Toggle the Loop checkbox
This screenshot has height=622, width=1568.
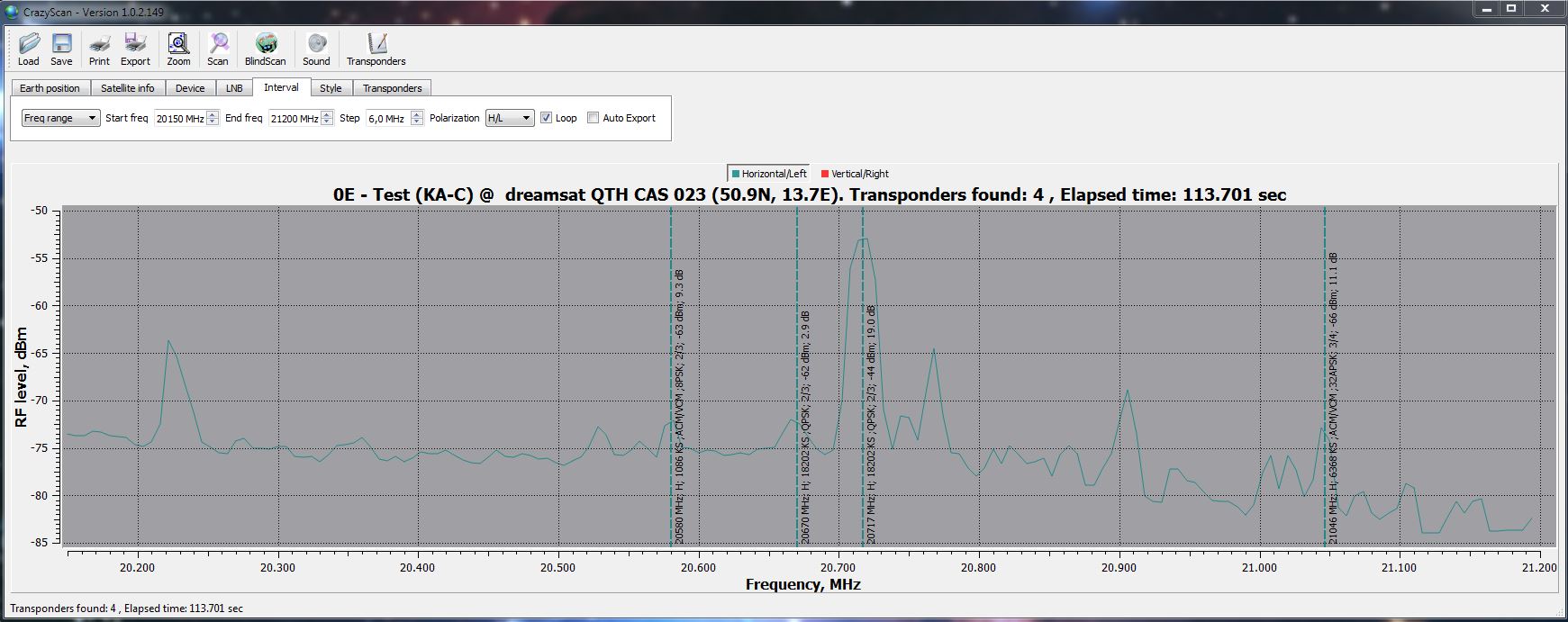click(x=546, y=118)
